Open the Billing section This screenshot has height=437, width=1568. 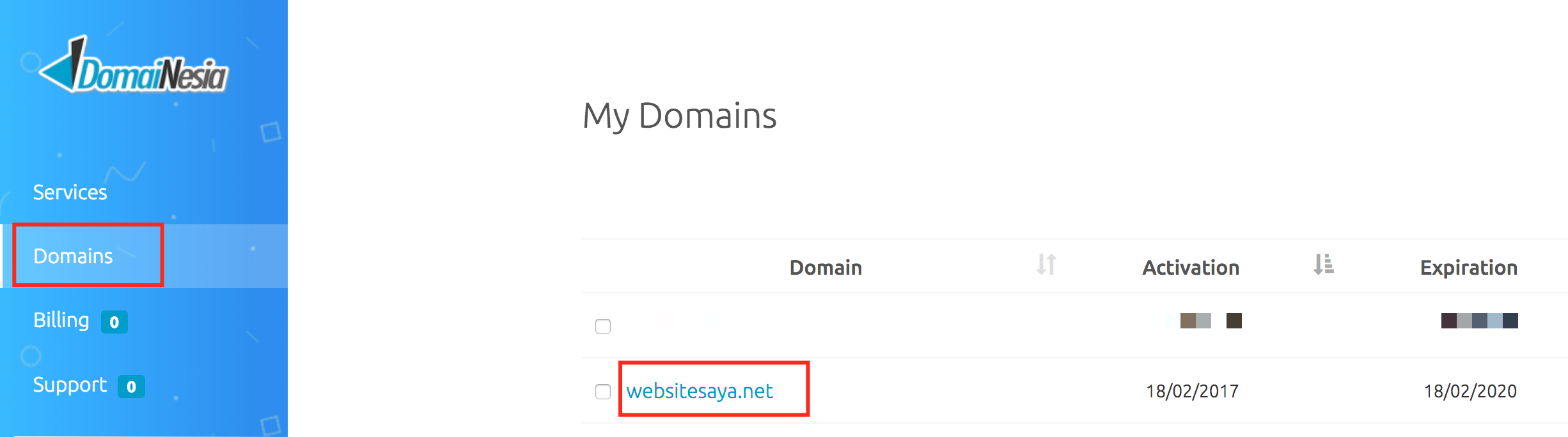click(61, 320)
